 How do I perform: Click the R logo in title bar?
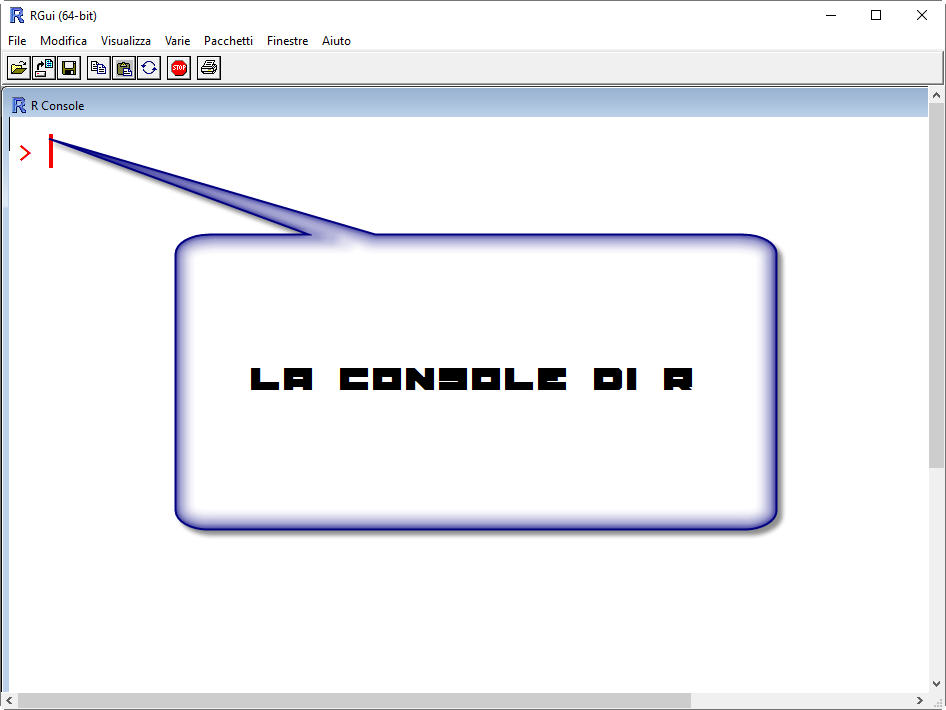16,16
